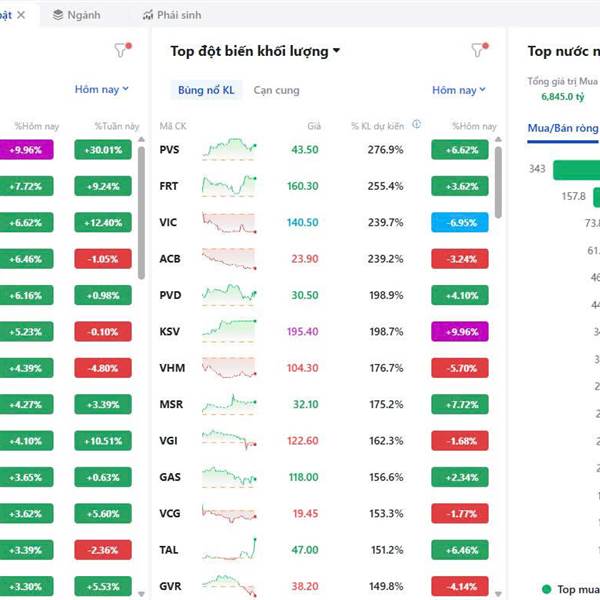Open Hôm nay dropdown in the volume panel
Viewport: 600px width, 600px height.
coord(459,90)
